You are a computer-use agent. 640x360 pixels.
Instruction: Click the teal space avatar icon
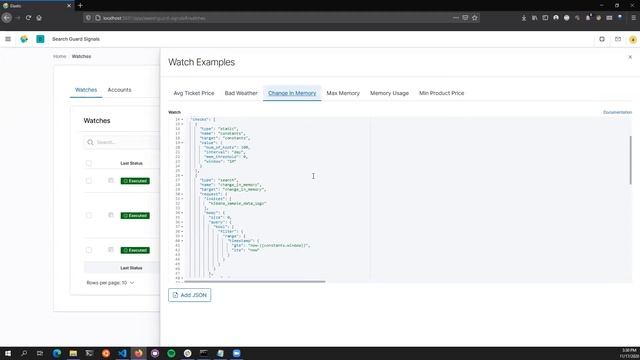[40, 39]
